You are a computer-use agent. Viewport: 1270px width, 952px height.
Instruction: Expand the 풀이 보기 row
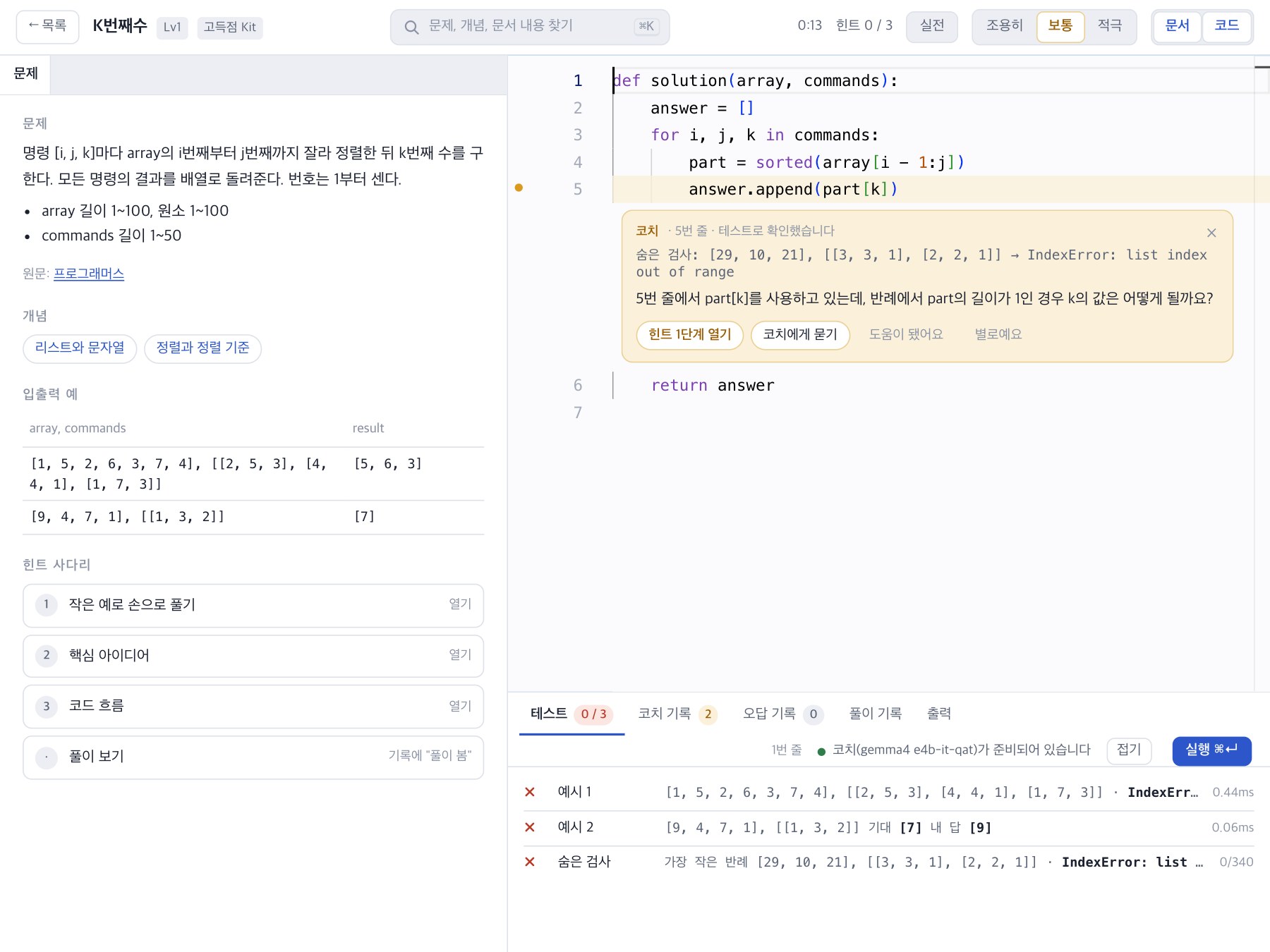point(253,757)
